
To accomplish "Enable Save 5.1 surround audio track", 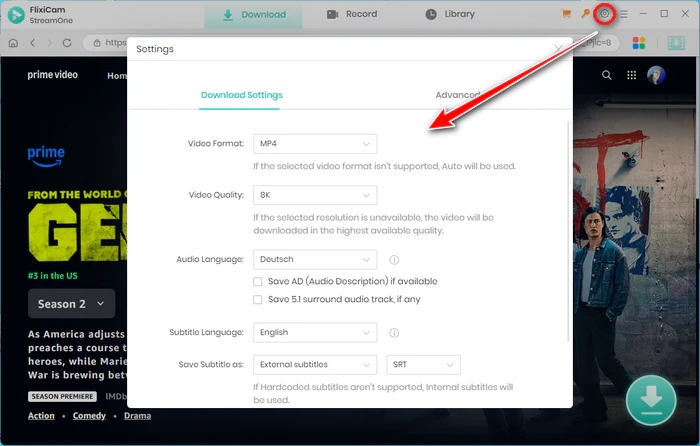I will click(x=258, y=299).
